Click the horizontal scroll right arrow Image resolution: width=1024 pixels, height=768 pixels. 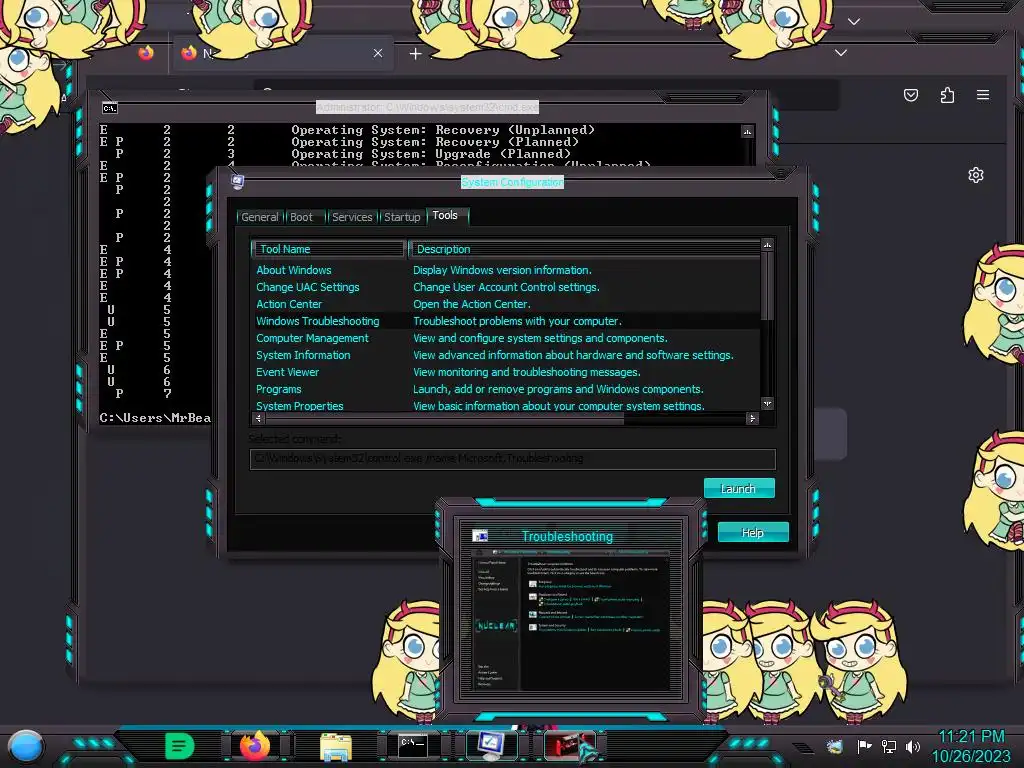point(752,418)
